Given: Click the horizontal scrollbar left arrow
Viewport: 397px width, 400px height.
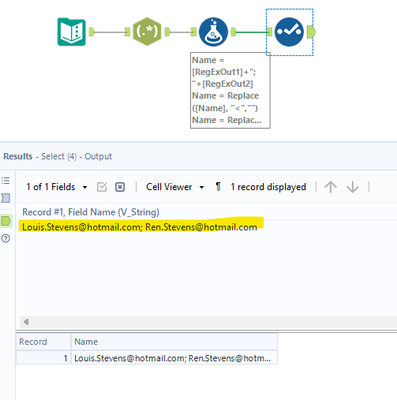Looking at the screenshot, I should pos(26,322).
